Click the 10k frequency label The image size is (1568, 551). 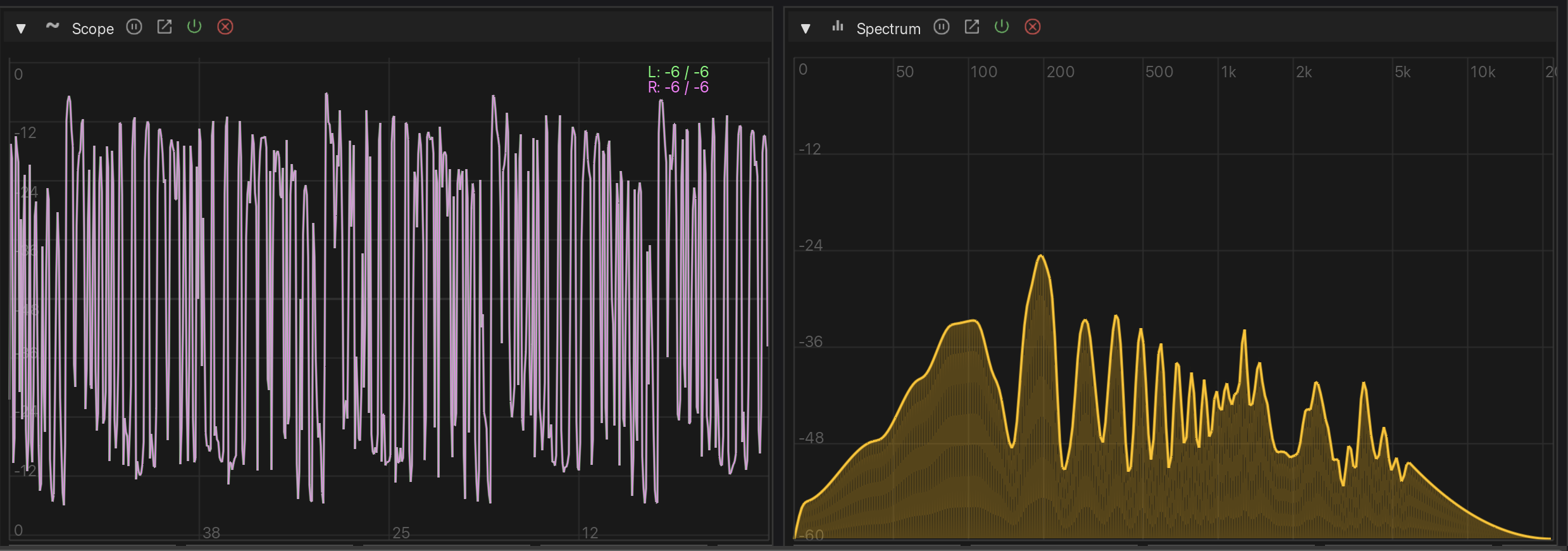[x=1483, y=72]
